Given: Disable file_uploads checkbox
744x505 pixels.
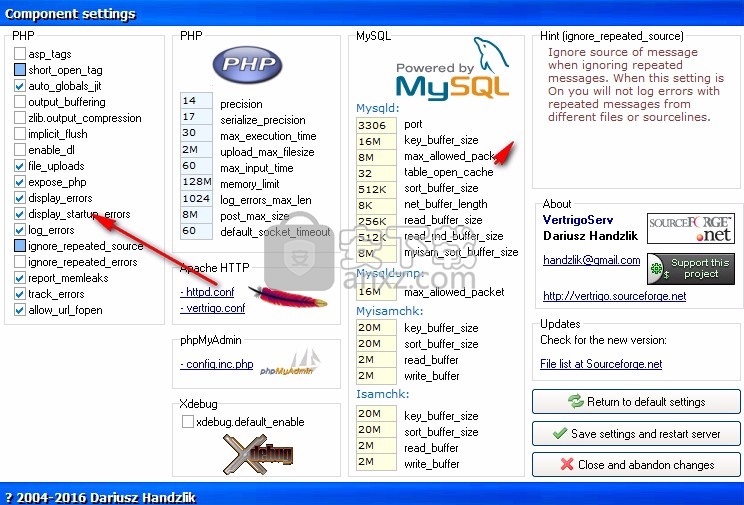Looking at the screenshot, I should pos(19,166).
